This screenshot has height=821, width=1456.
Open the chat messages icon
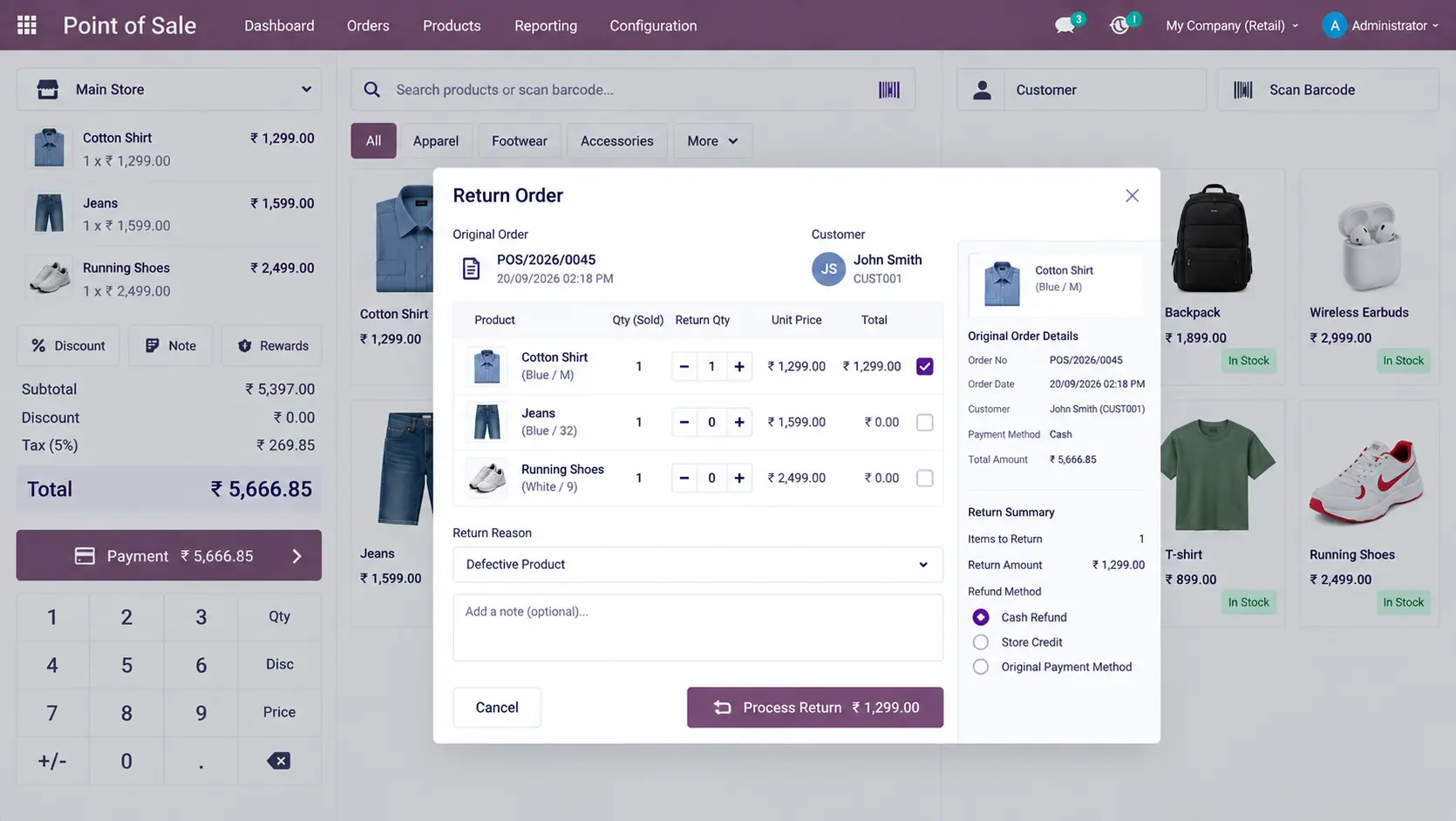(x=1065, y=25)
